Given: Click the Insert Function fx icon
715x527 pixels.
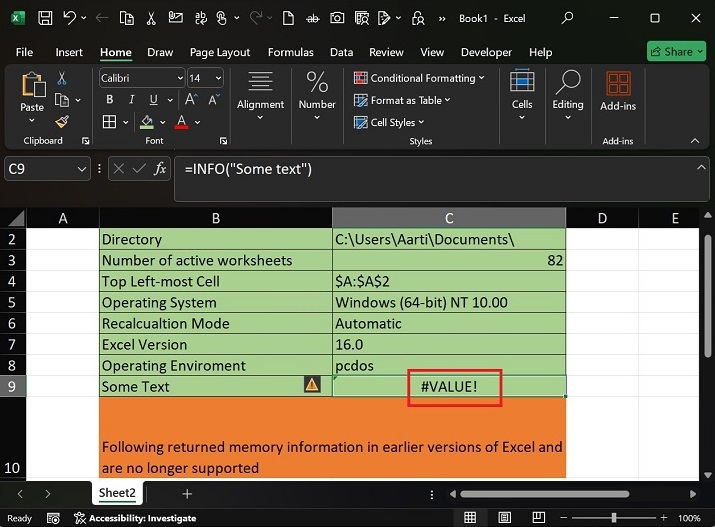Looking at the screenshot, I should pyautogui.click(x=159, y=170).
